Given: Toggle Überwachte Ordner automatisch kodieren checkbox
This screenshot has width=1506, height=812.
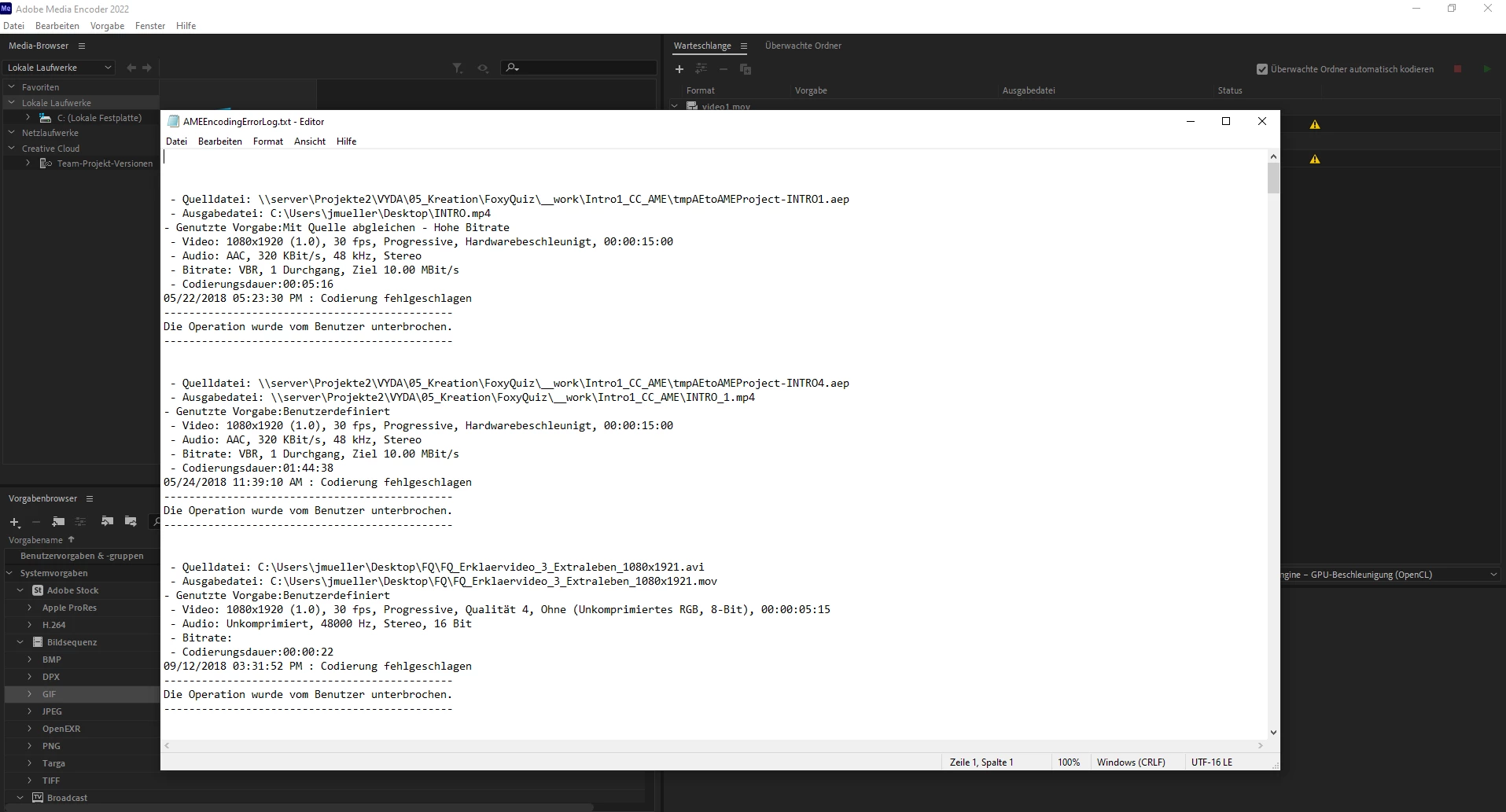Looking at the screenshot, I should point(1262,69).
